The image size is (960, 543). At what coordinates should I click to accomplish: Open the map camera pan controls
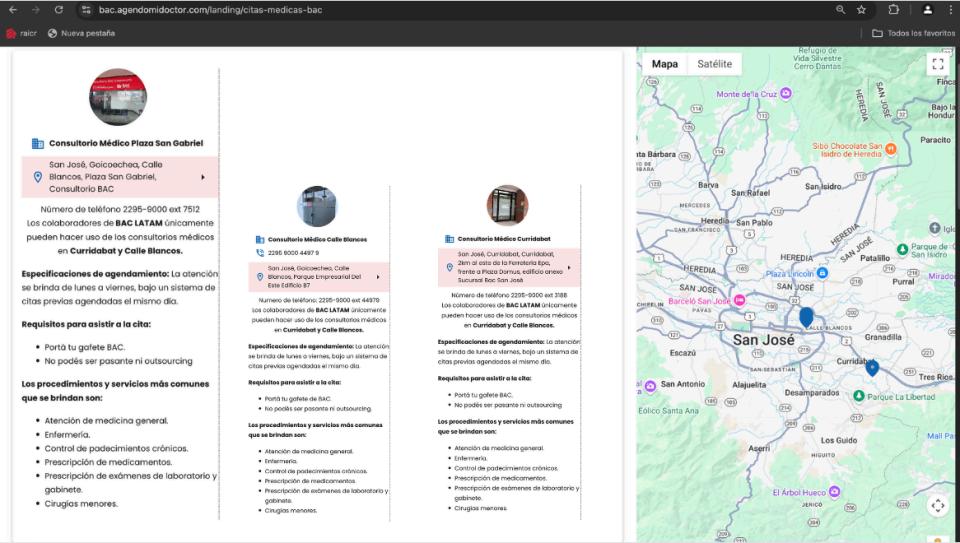coord(937,505)
